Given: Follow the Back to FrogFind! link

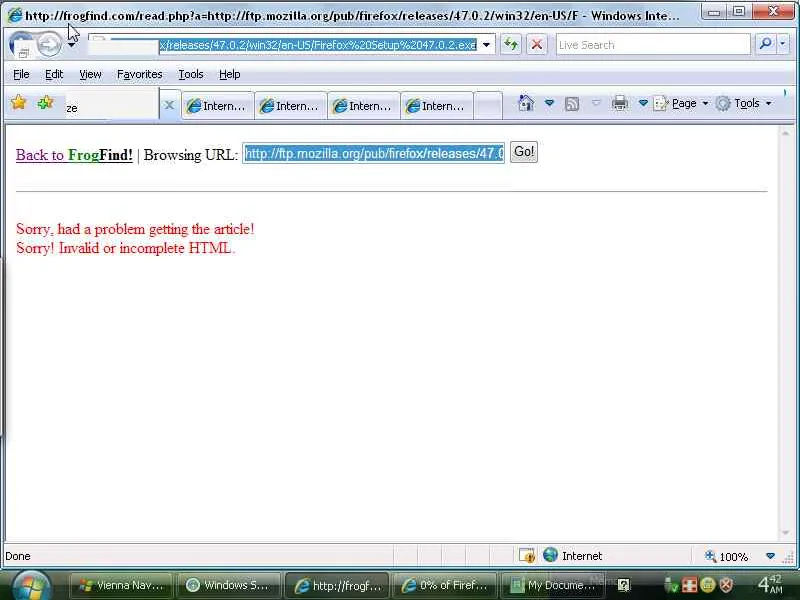Looking at the screenshot, I should (x=74, y=155).
